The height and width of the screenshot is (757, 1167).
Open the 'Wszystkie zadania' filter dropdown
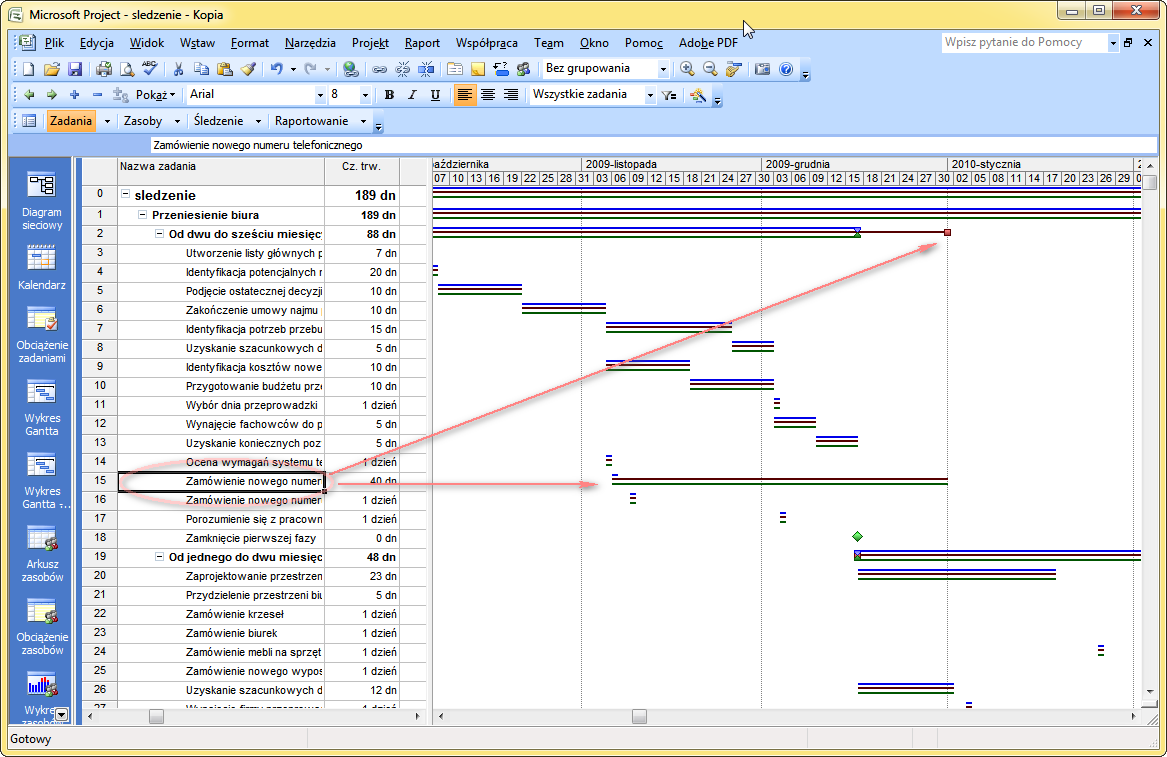coord(650,95)
